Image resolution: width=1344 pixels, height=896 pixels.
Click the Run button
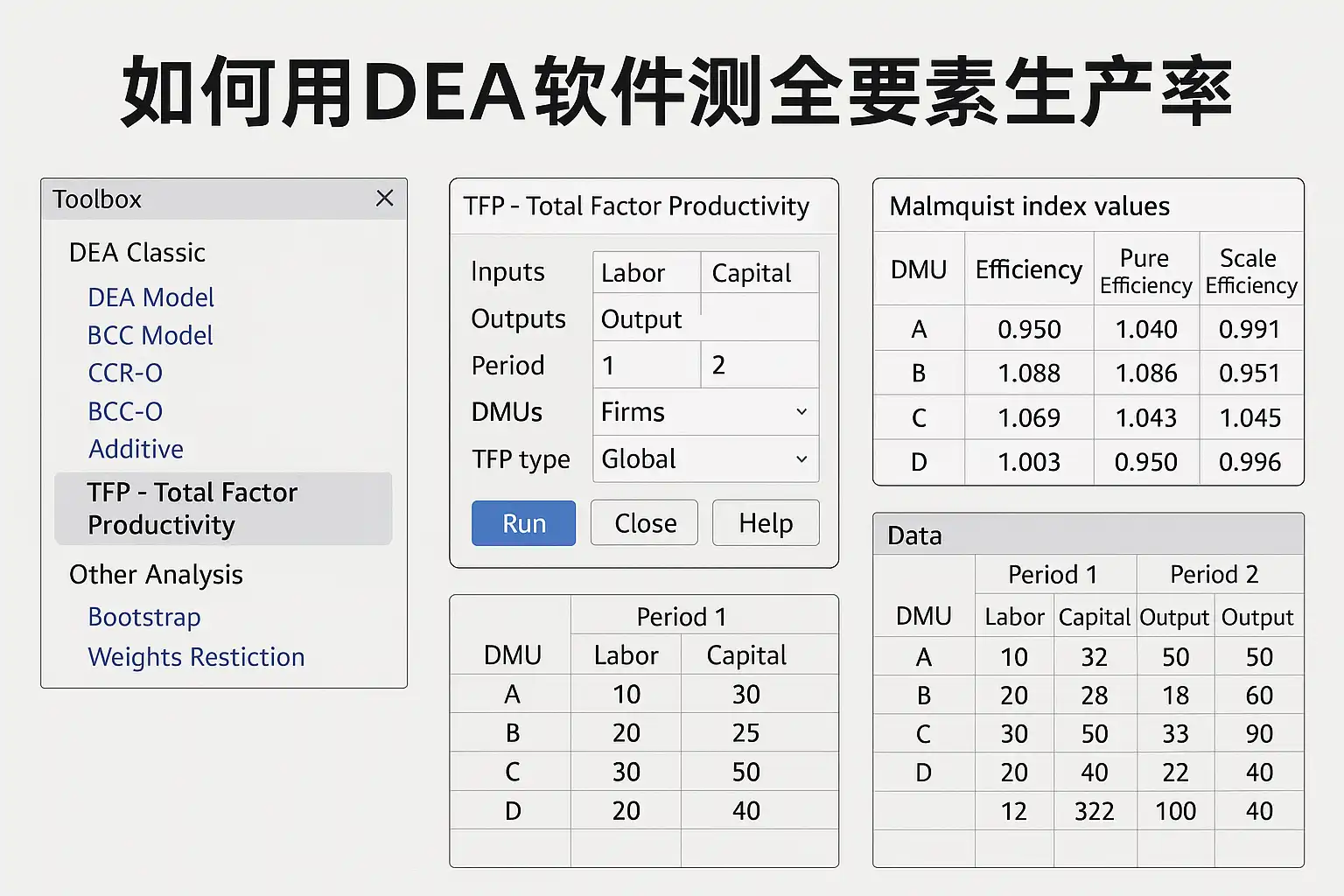[x=523, y=523]
